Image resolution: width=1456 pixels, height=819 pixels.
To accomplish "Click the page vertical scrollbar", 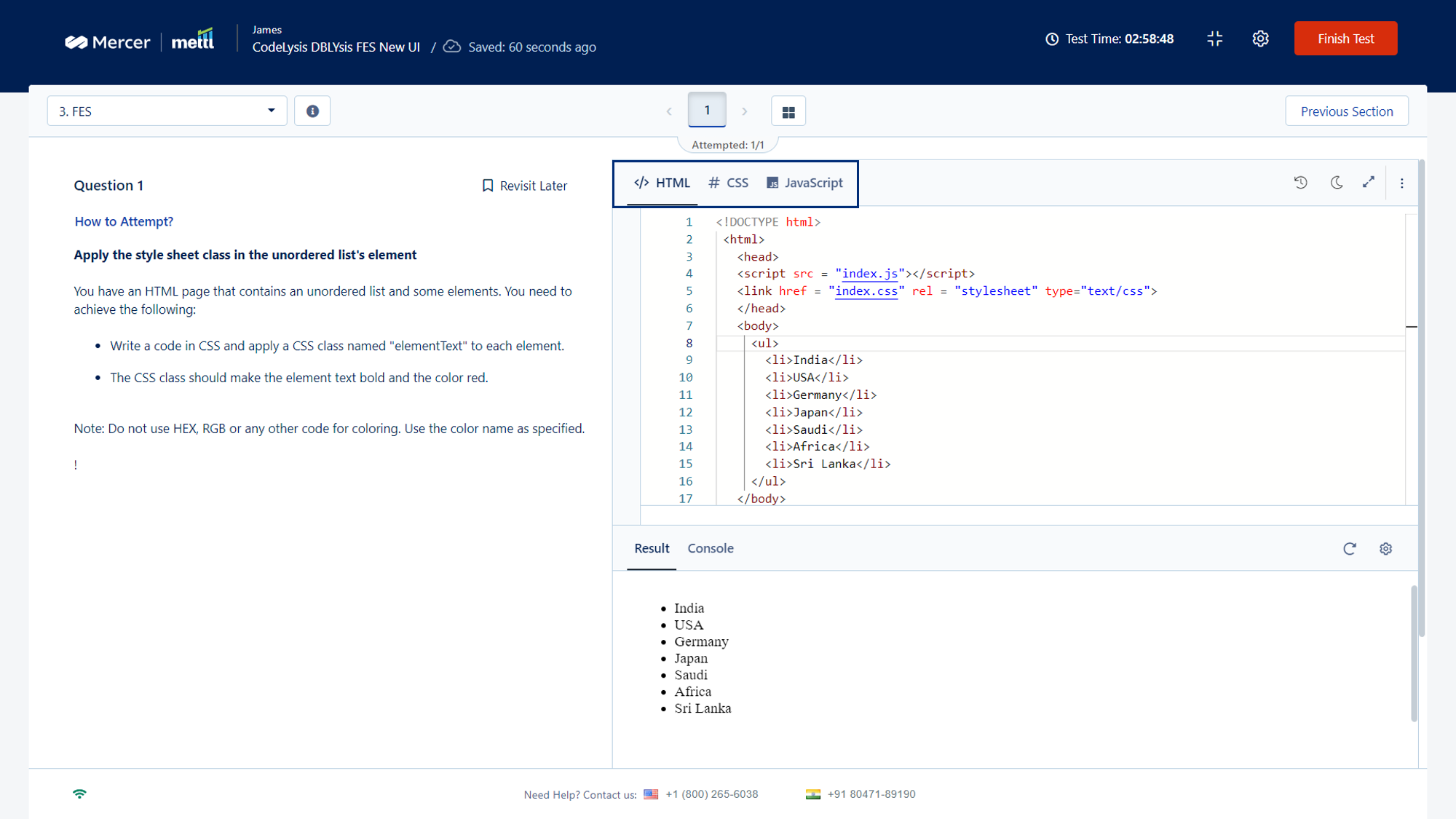I will click(1422, 399).
